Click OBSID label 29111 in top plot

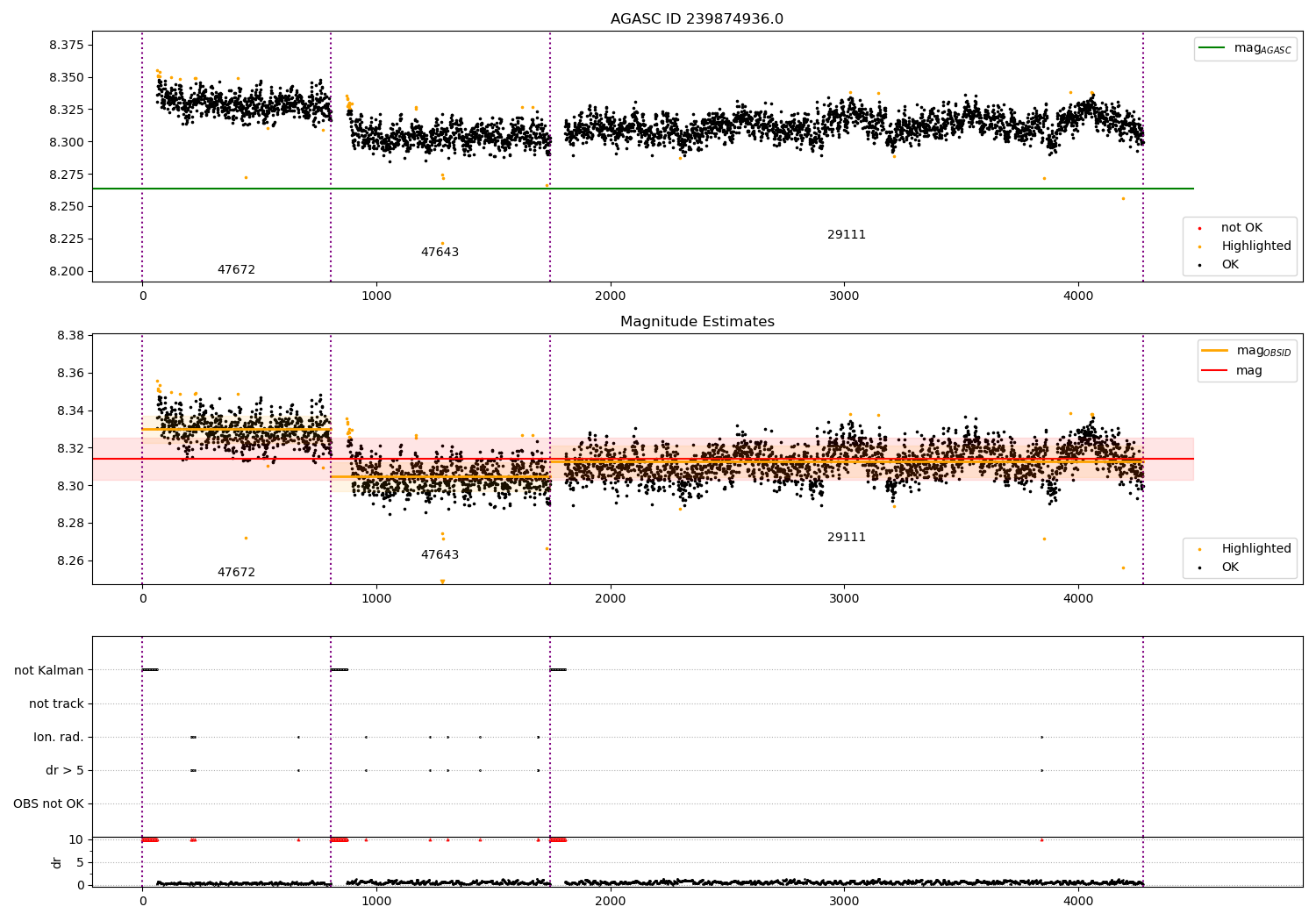click(x=847, y=235)
